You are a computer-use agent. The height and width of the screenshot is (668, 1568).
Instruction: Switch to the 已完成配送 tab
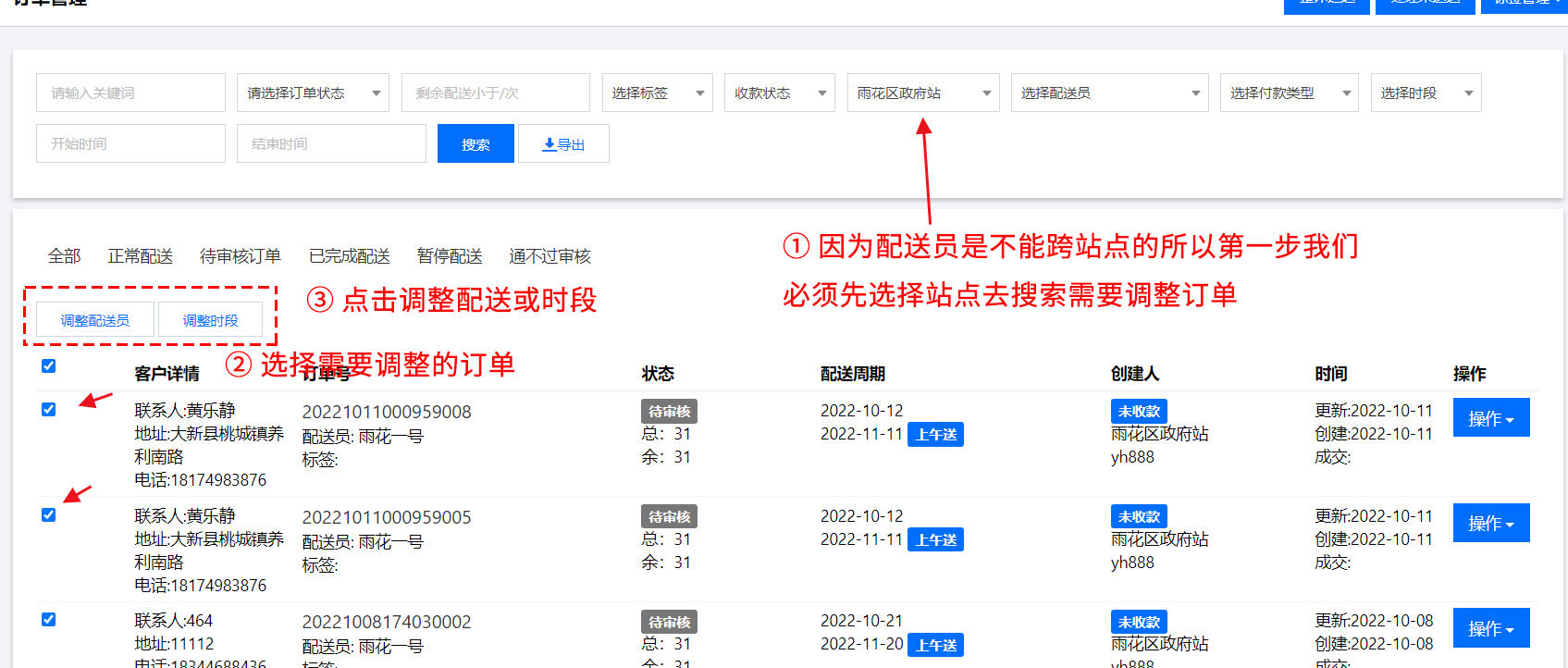pos(350,256)
